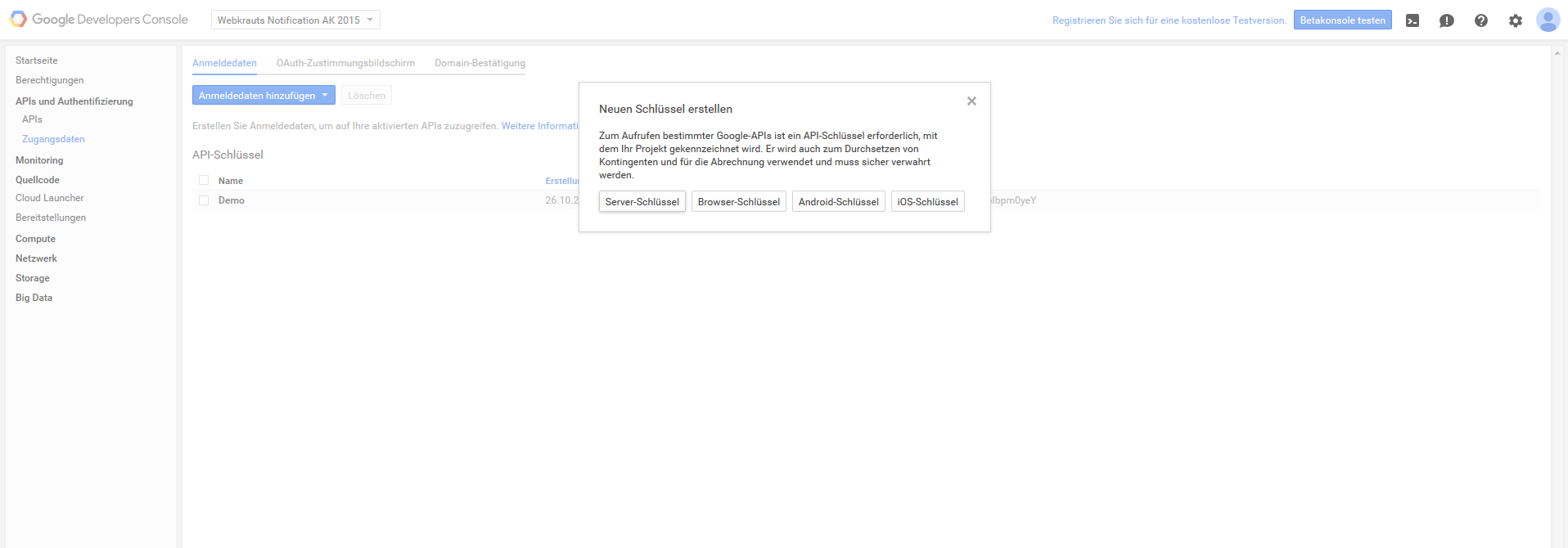The height and width of the screenshot is (548, 1568).
Task: Open the user account avatar
Action: 1548,20
